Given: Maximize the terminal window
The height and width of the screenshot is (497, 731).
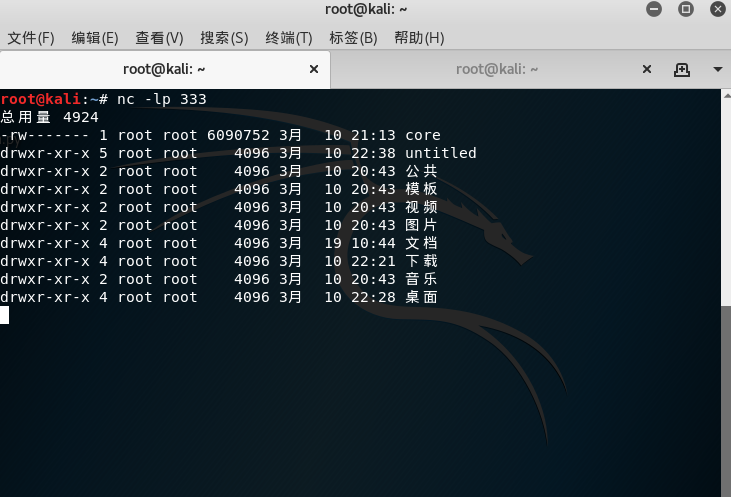Looking at the screenshot, I should point(685,9).
